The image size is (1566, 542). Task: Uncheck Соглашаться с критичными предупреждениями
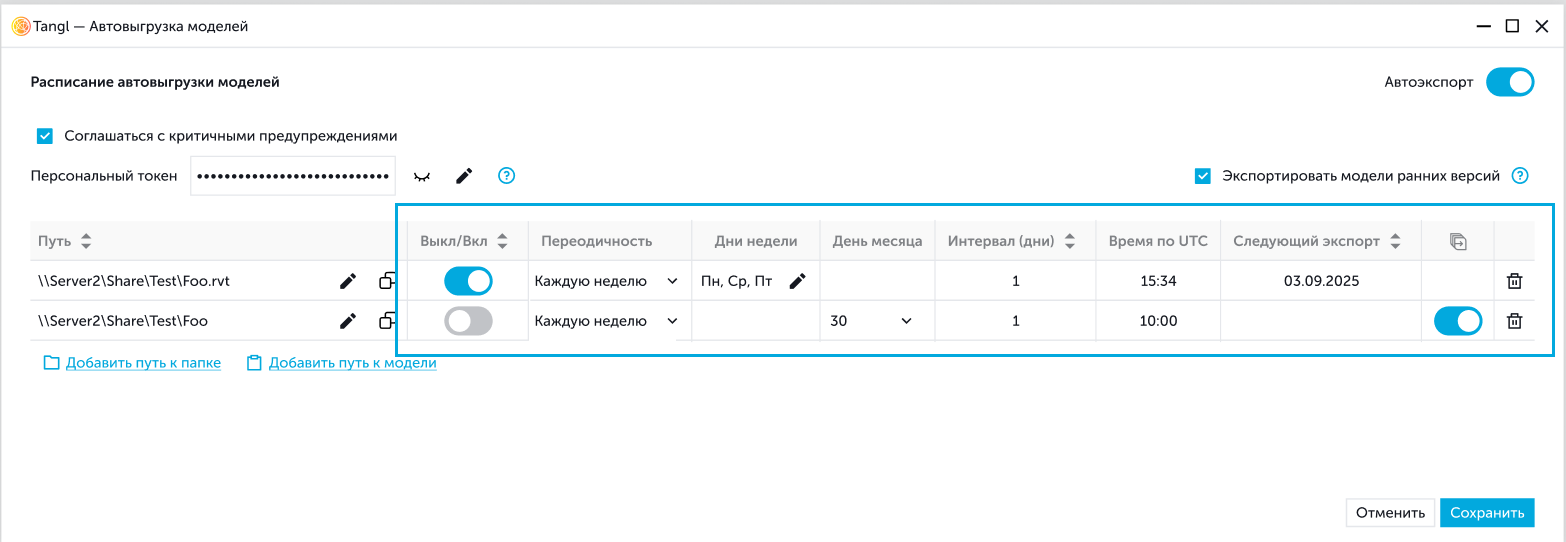tap(45, 136)
